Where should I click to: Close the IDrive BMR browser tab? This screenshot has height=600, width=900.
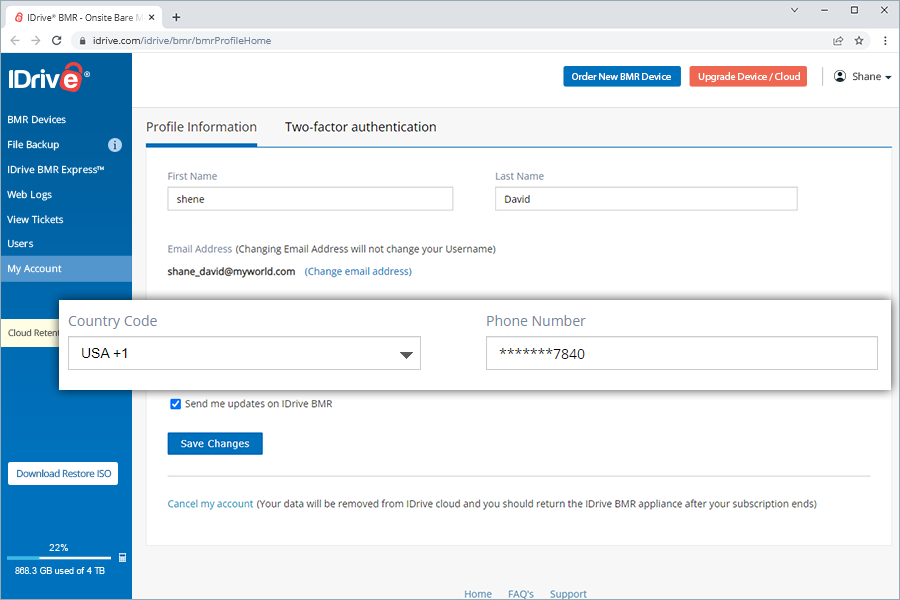point(152,17)
